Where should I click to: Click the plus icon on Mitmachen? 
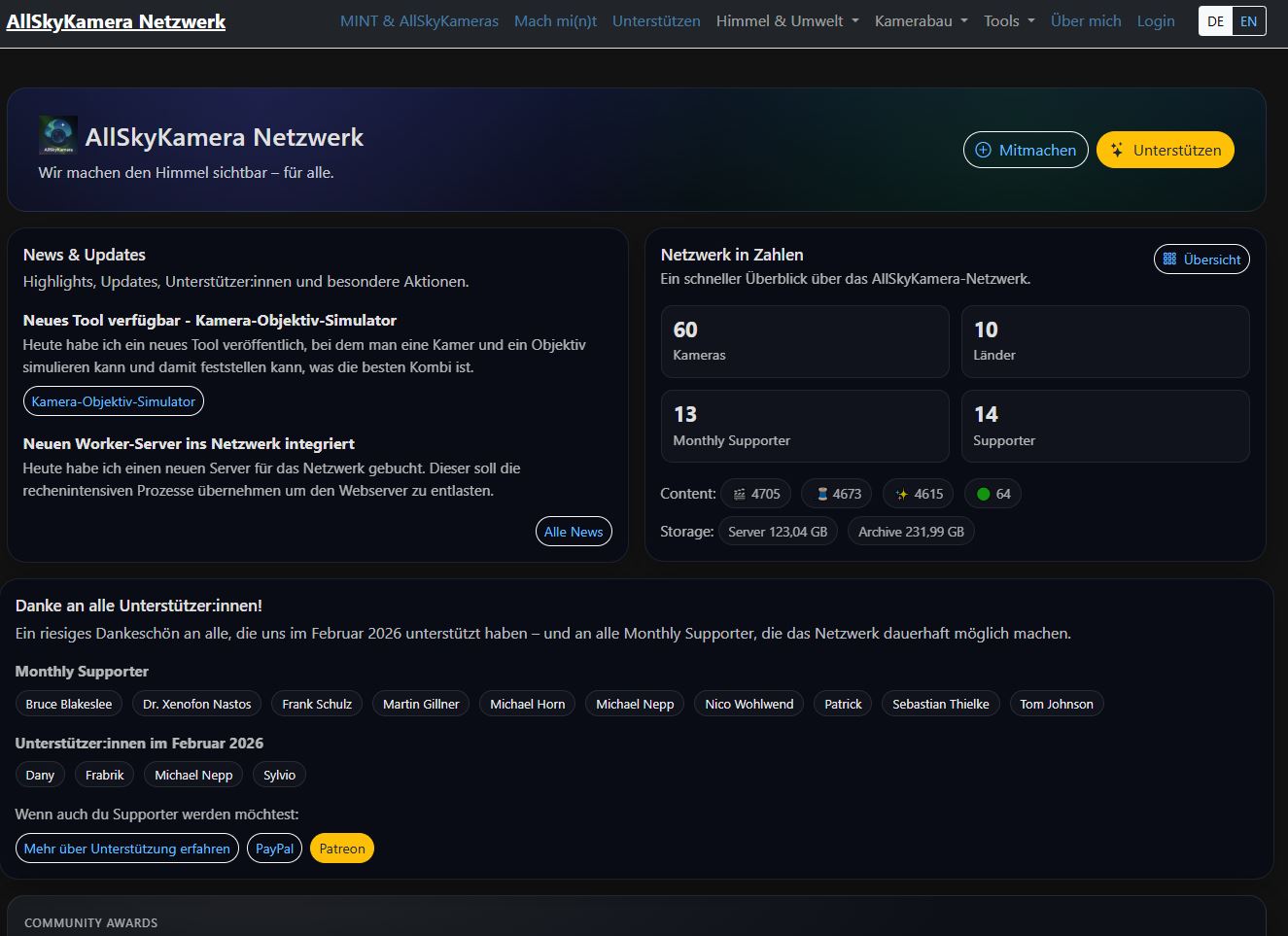(983, 150)
